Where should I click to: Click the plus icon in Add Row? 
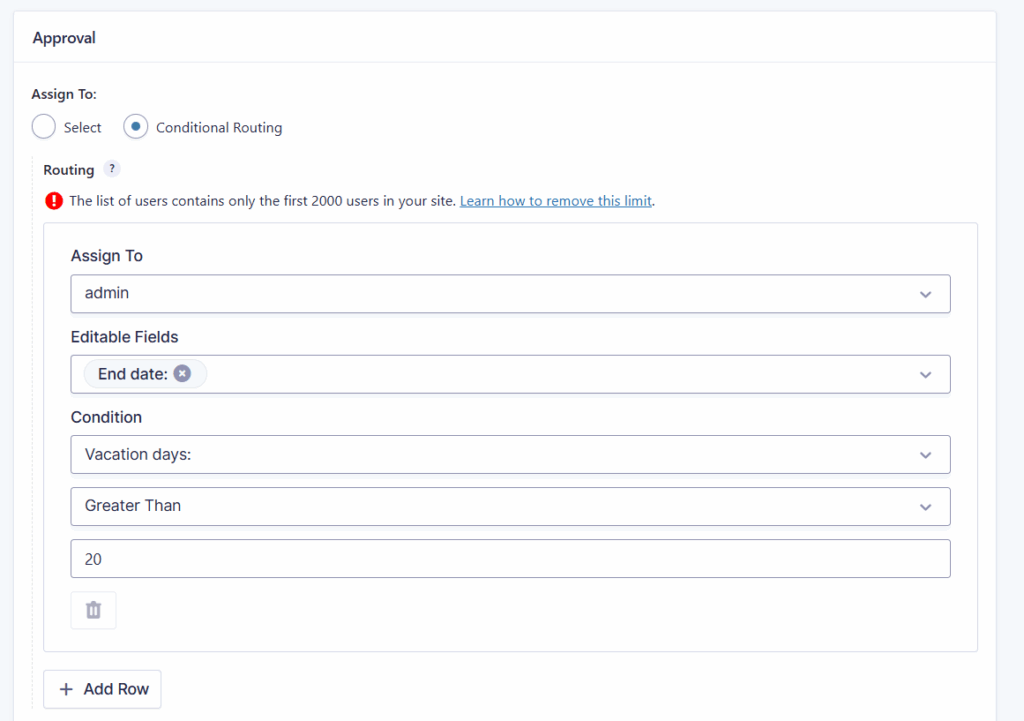tap(66, 689)
